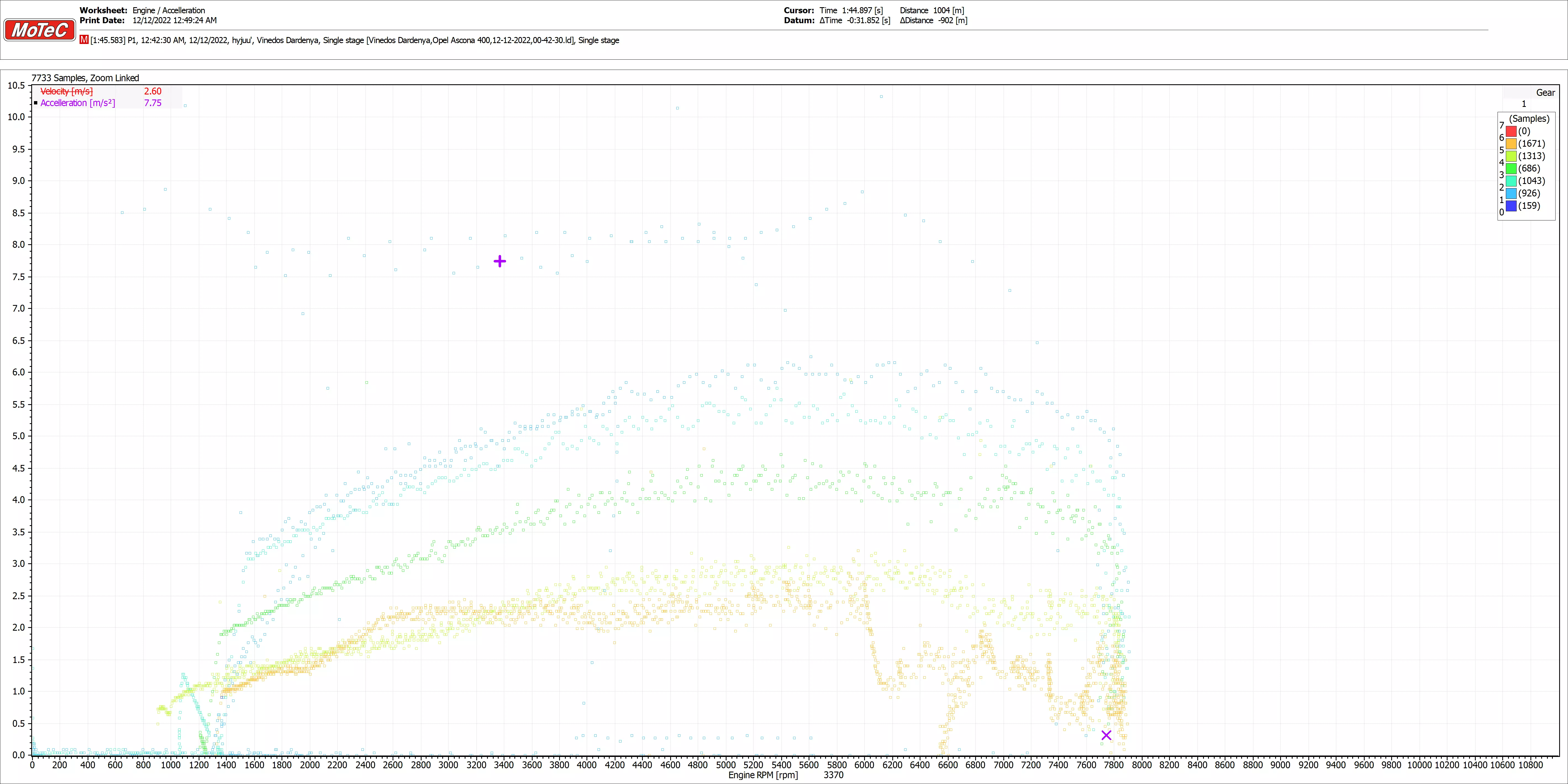1568x784 pixels.
Task: Click the 7733 Samples, Zoom Linked title
Action: point(85,78)
